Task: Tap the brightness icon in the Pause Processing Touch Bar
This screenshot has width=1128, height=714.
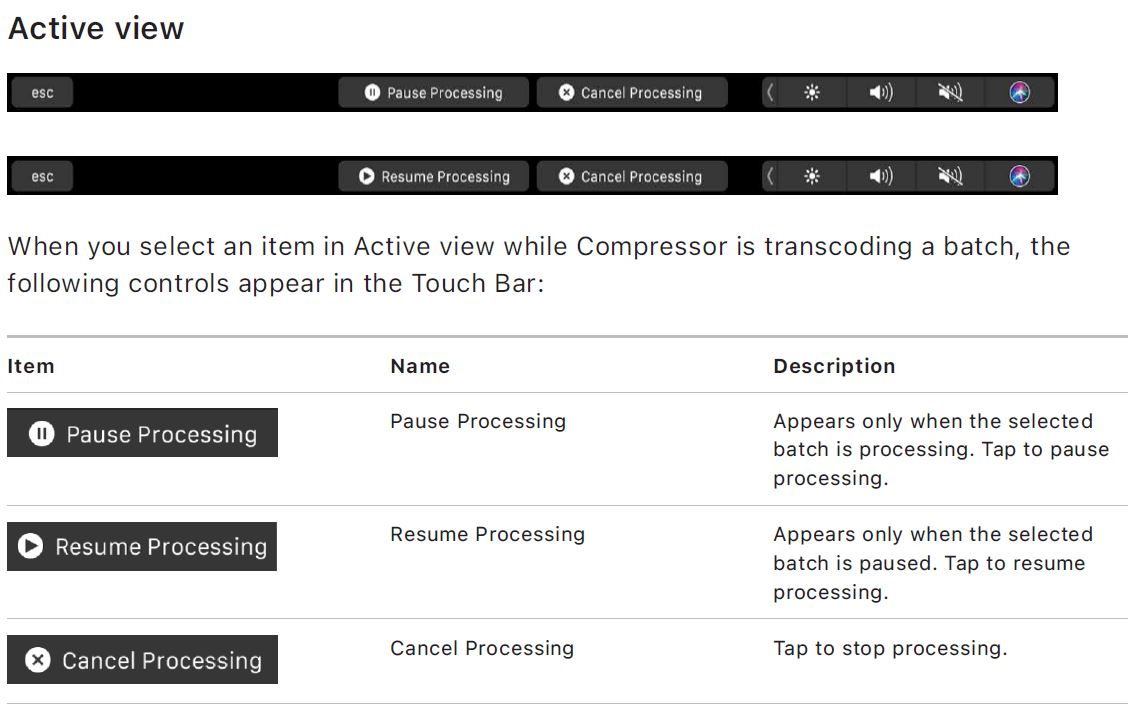Action: click(x=812, y=93)
